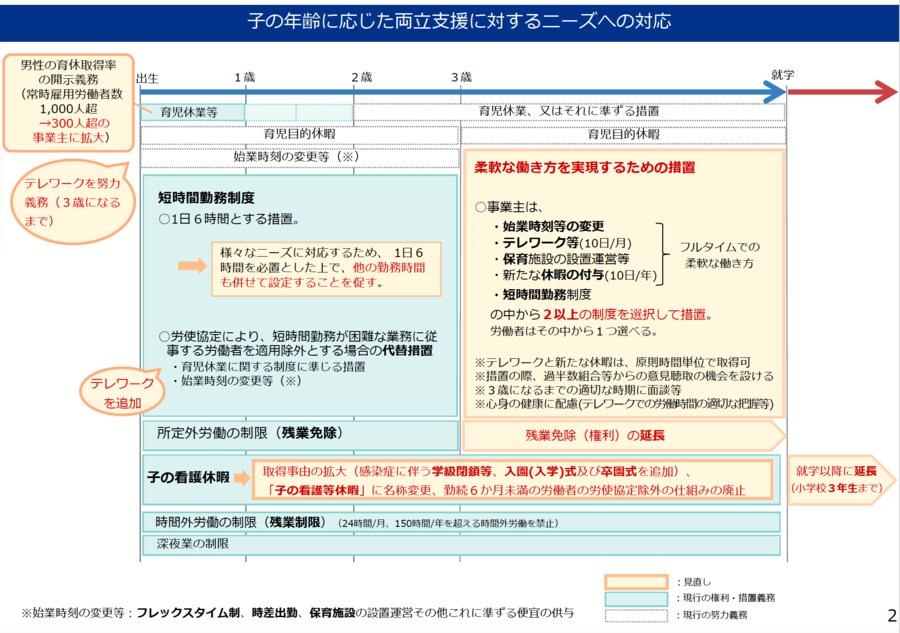
Task: Click the dotted 現行の努力義務 legend box
Action: (x=635, y=613)
